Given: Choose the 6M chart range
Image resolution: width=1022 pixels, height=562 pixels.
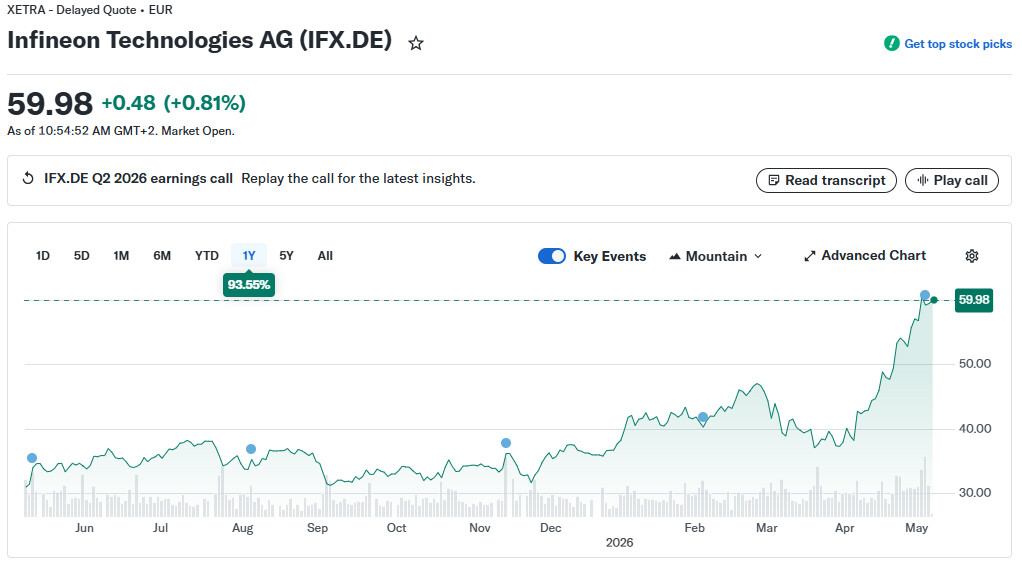Looking at the screenshot, I should coord(162,256).
